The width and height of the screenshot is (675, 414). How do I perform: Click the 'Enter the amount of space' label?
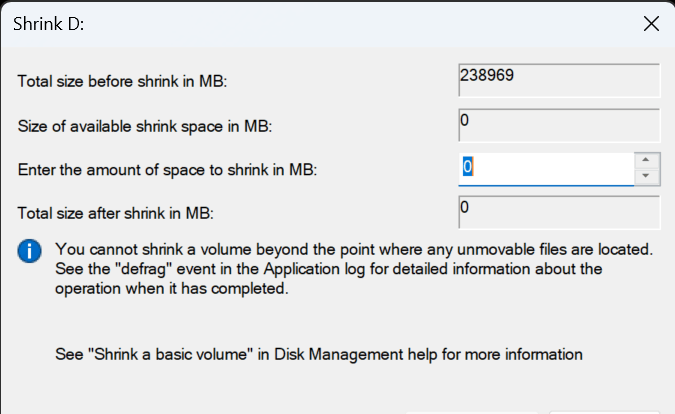click(167, 170)
